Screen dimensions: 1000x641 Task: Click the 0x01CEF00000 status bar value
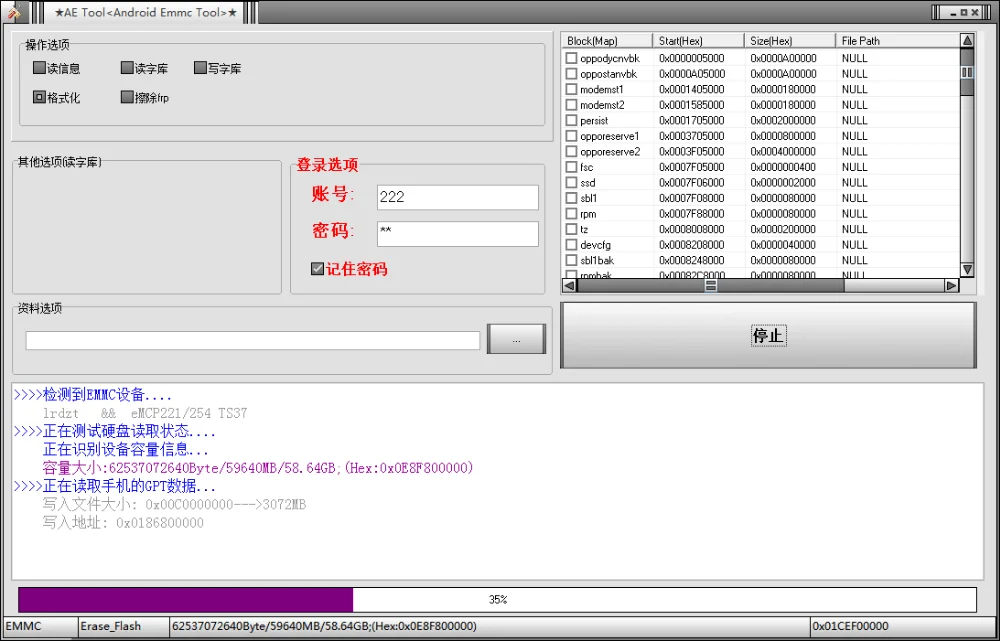tap(902, 626)
